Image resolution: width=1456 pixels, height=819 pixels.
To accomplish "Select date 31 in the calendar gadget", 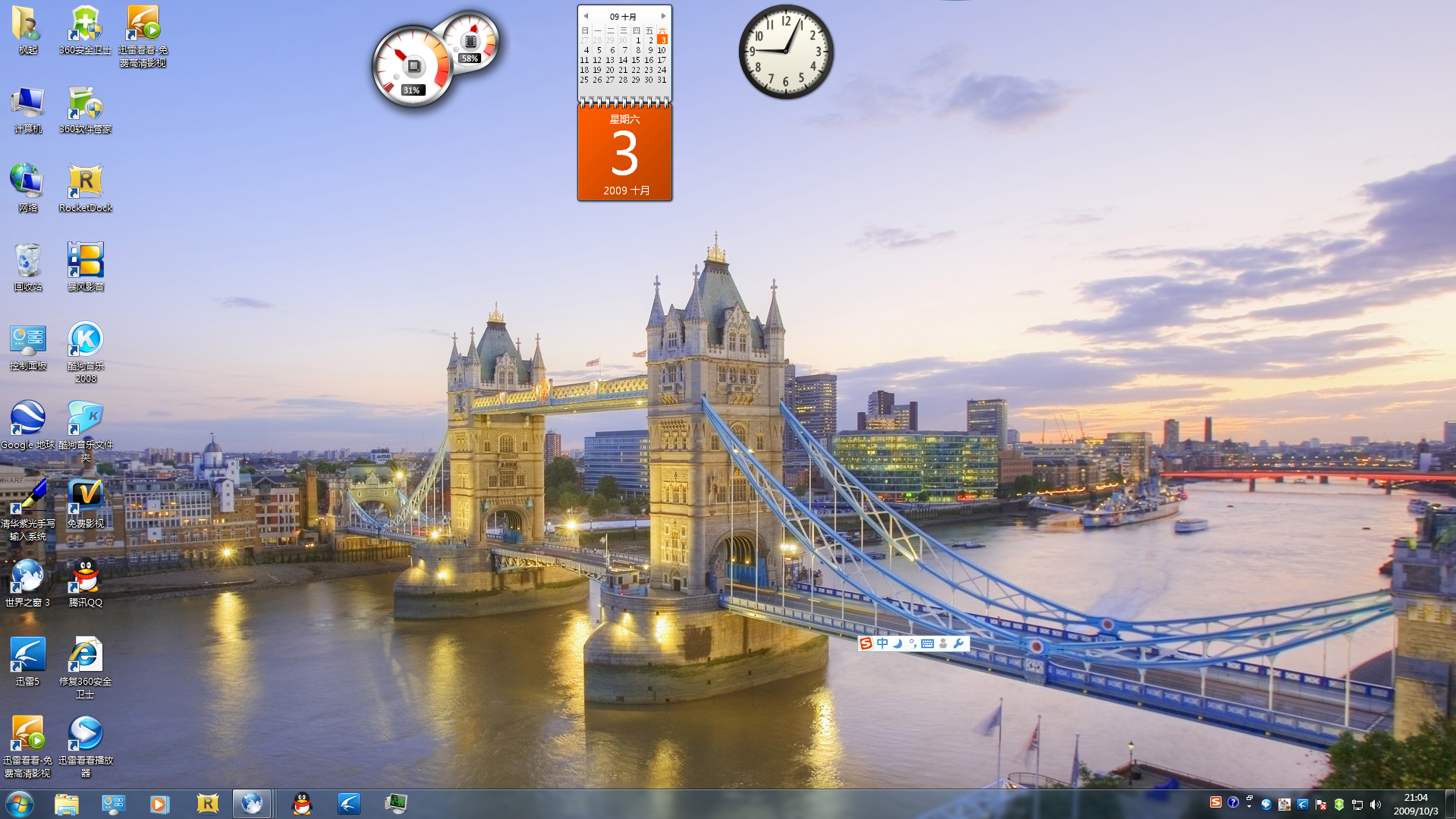I will pyautogui.click(x=662, y=80).
